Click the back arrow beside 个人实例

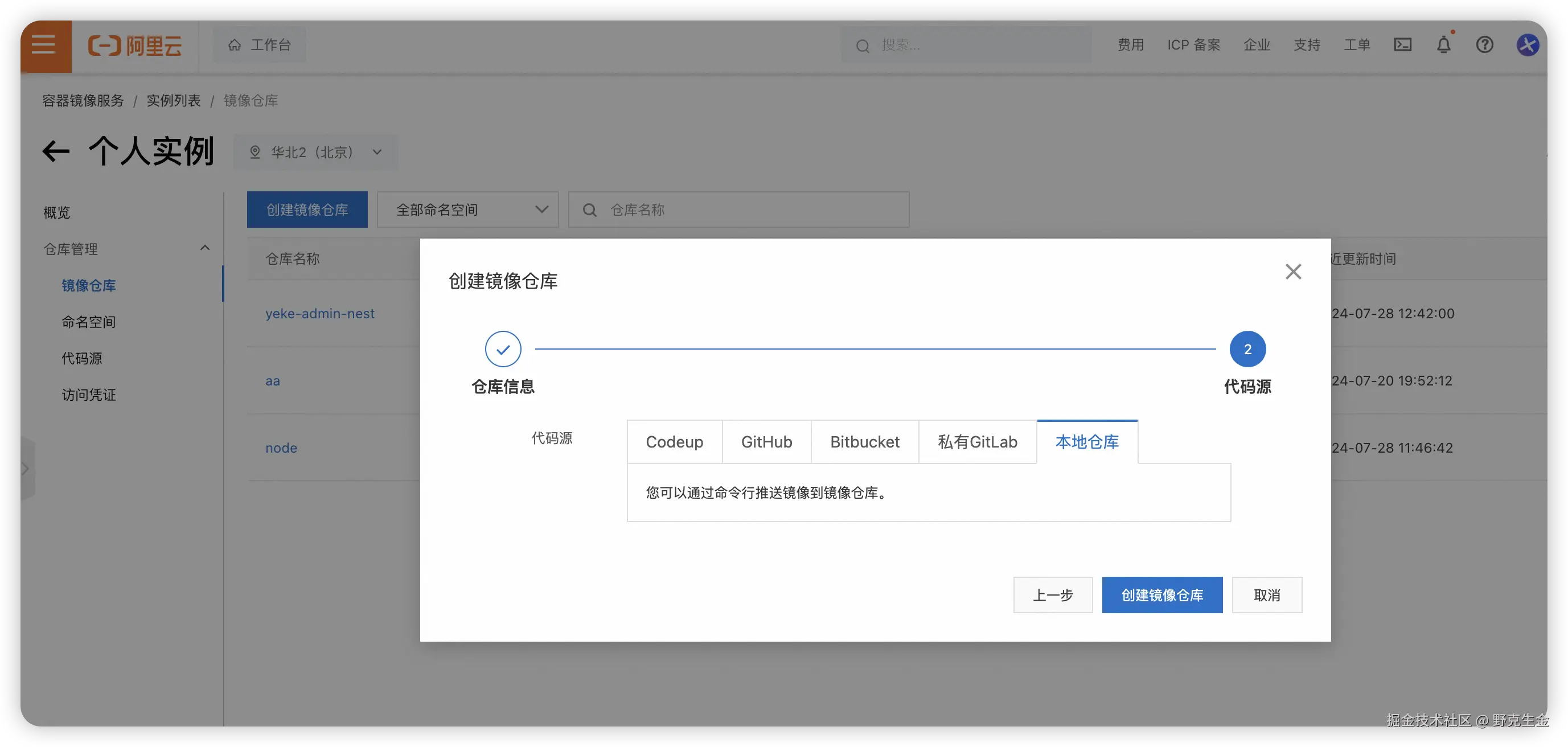[56, 151]
